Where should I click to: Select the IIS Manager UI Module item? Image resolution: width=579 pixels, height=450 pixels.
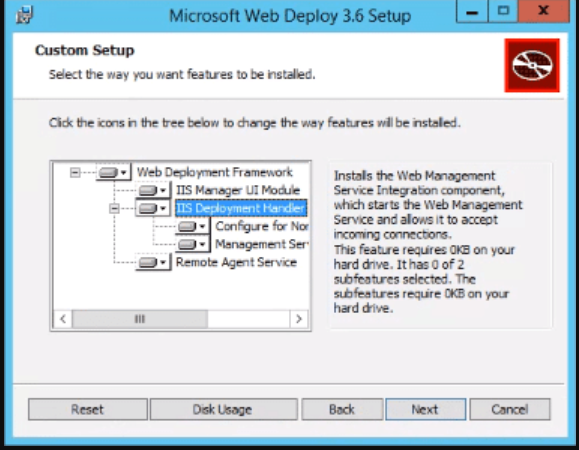point(238,190)
